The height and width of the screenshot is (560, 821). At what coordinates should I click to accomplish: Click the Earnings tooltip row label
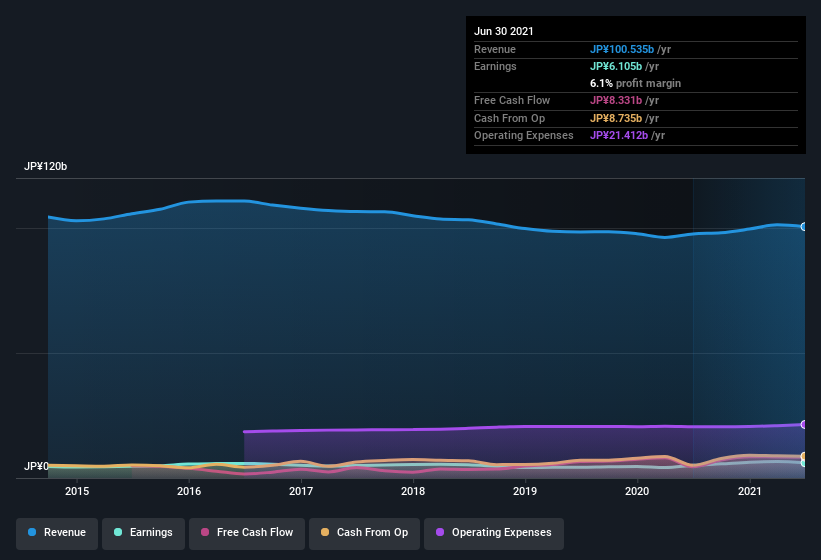[x=495, y=66]
